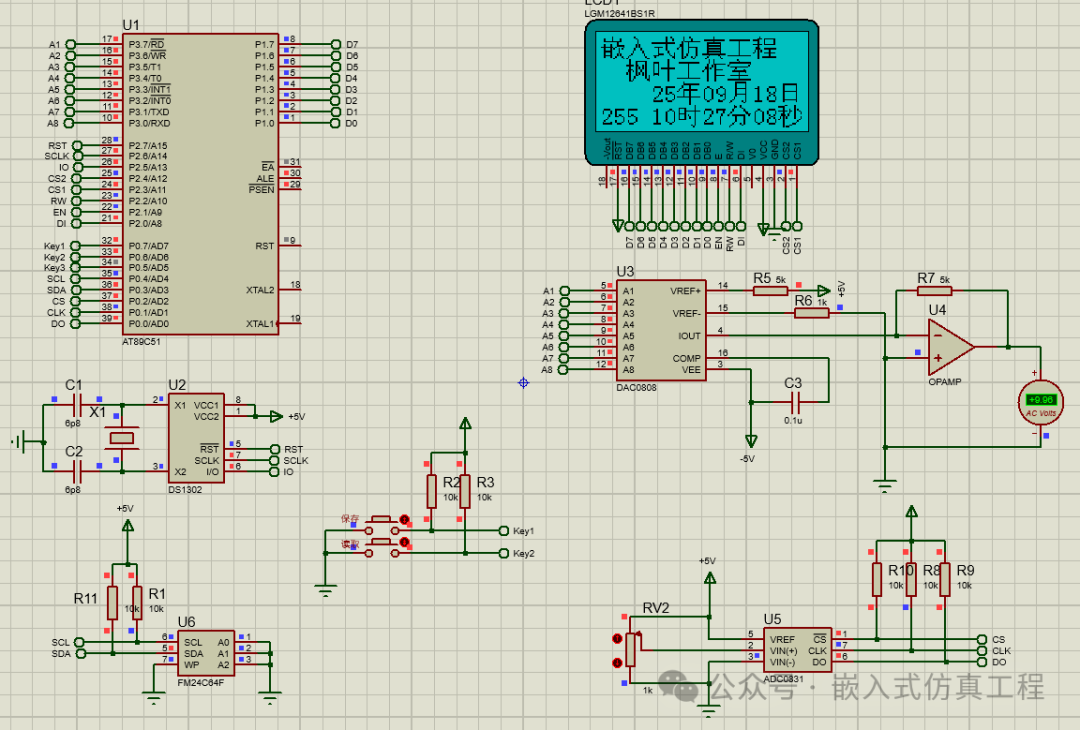Click the ground symbol below the op-amp
Viewport: 1080px width, 730px height.
885,486
